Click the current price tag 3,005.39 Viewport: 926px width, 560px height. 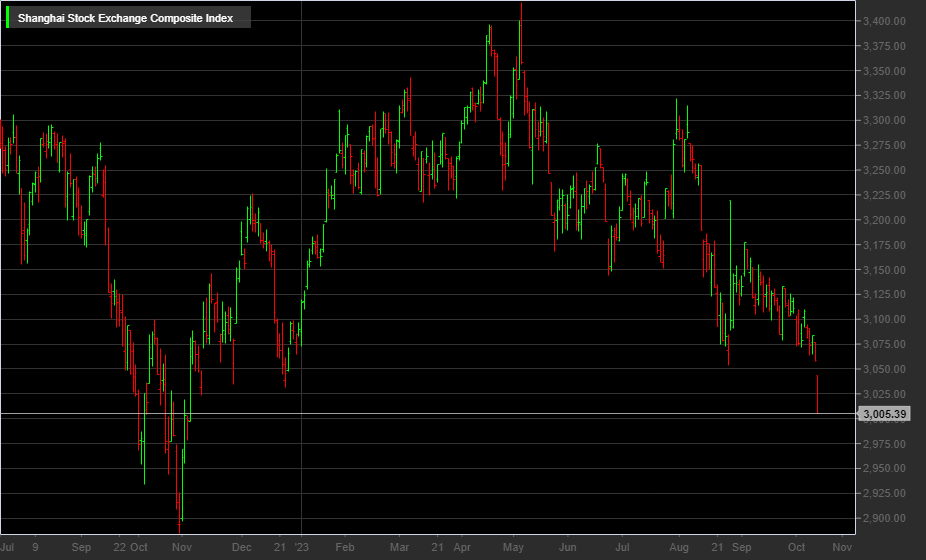(884, 414)
